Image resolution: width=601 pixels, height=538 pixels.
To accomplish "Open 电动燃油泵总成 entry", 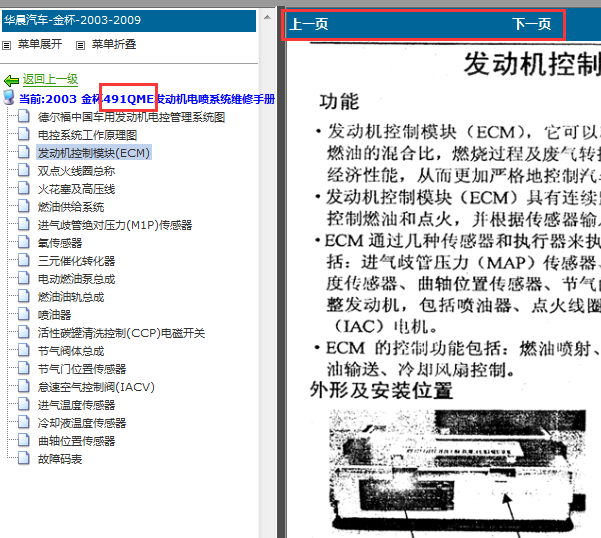I will point(76,279).
